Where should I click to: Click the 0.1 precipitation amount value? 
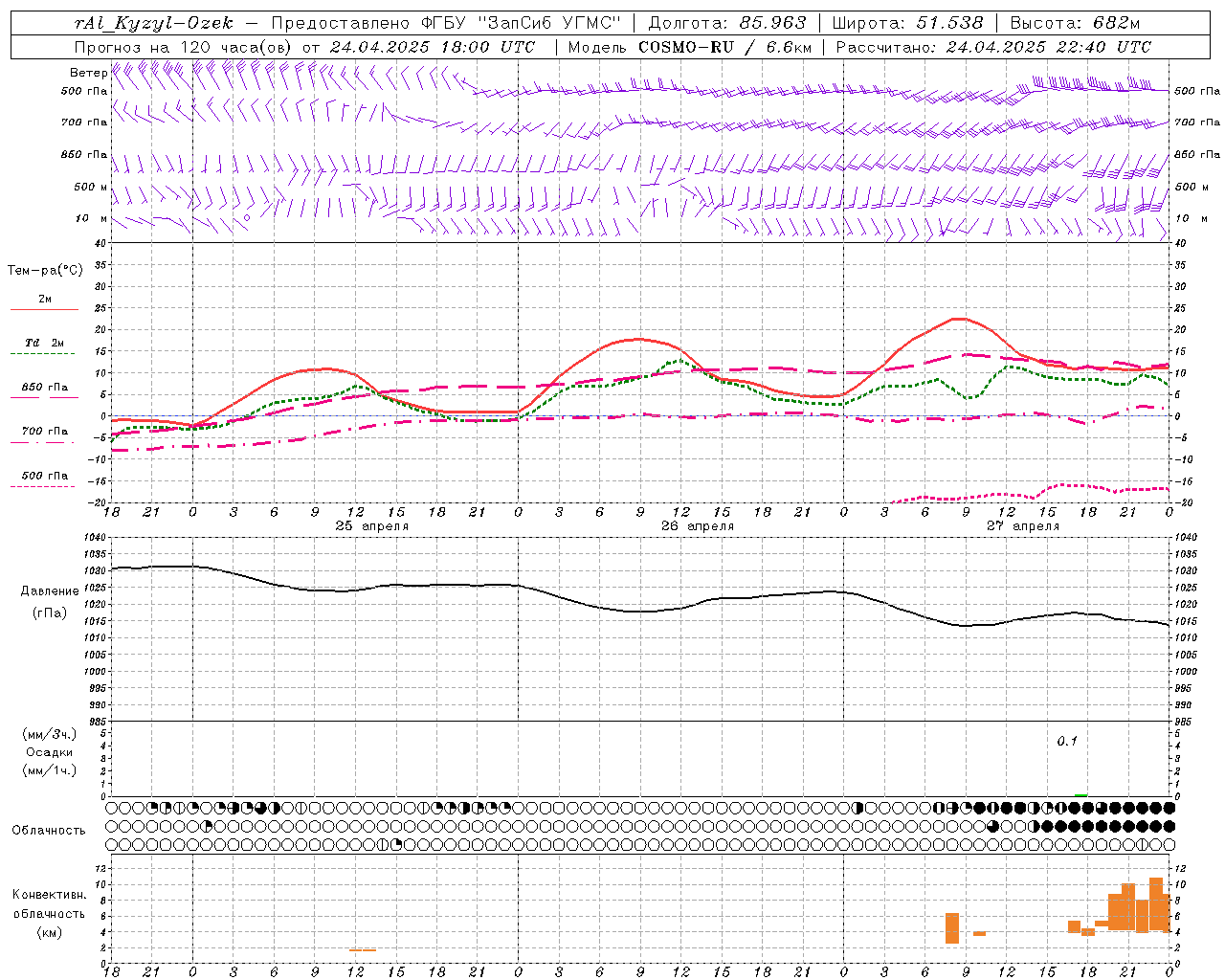click(1067, 742)
